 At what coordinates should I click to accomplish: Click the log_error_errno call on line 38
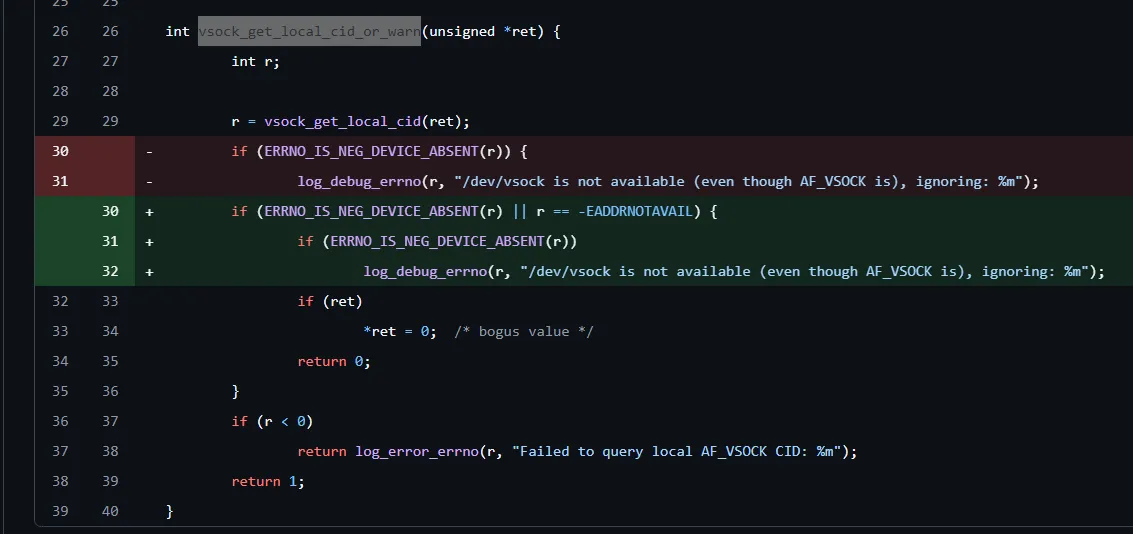(x=417, y=452)
